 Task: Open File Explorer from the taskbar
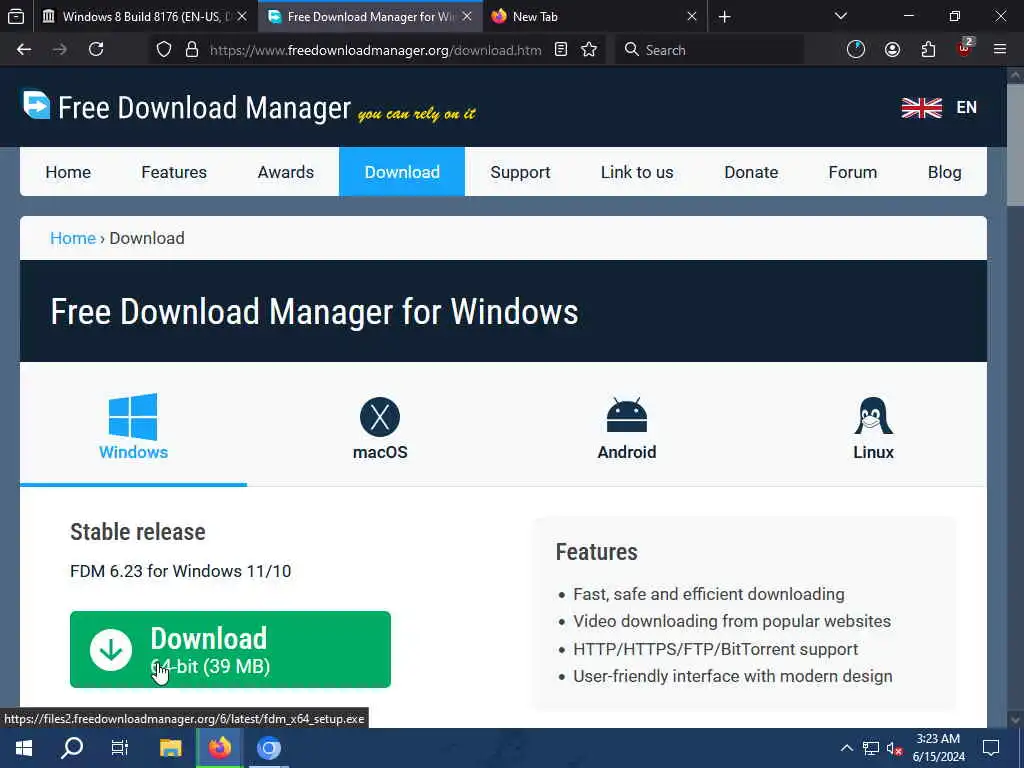click(x=170, y=748)
